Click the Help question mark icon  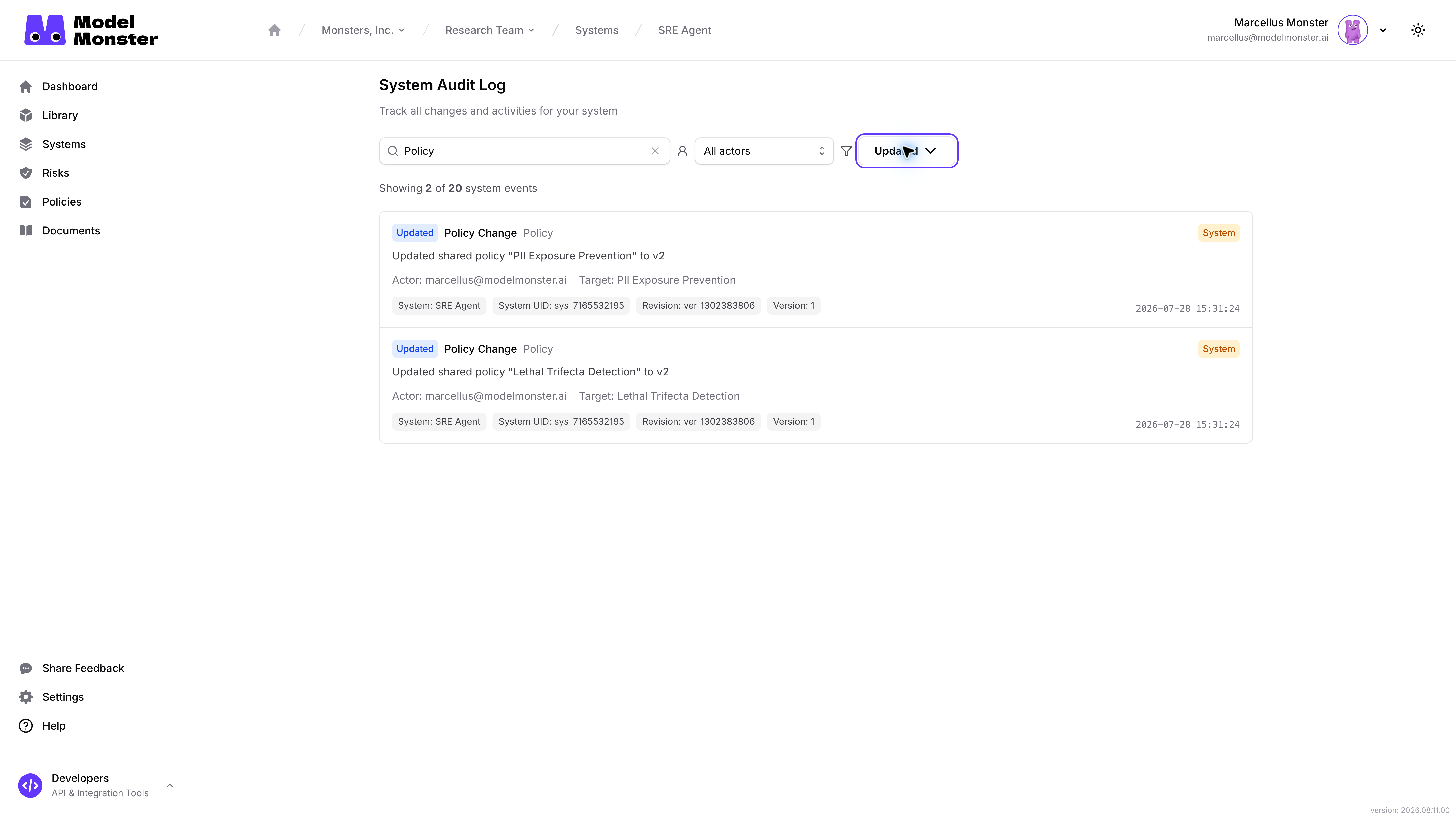[x=26, y=726]
